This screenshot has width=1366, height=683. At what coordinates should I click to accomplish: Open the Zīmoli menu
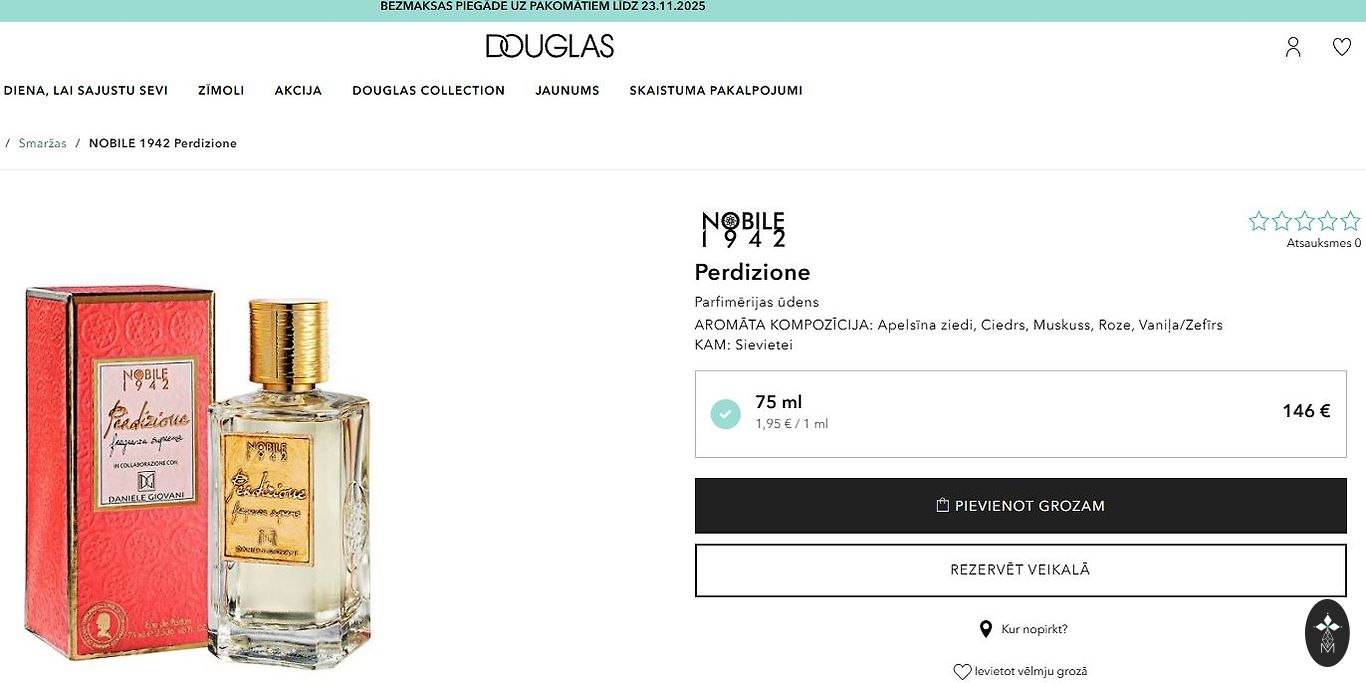(221, 90)
